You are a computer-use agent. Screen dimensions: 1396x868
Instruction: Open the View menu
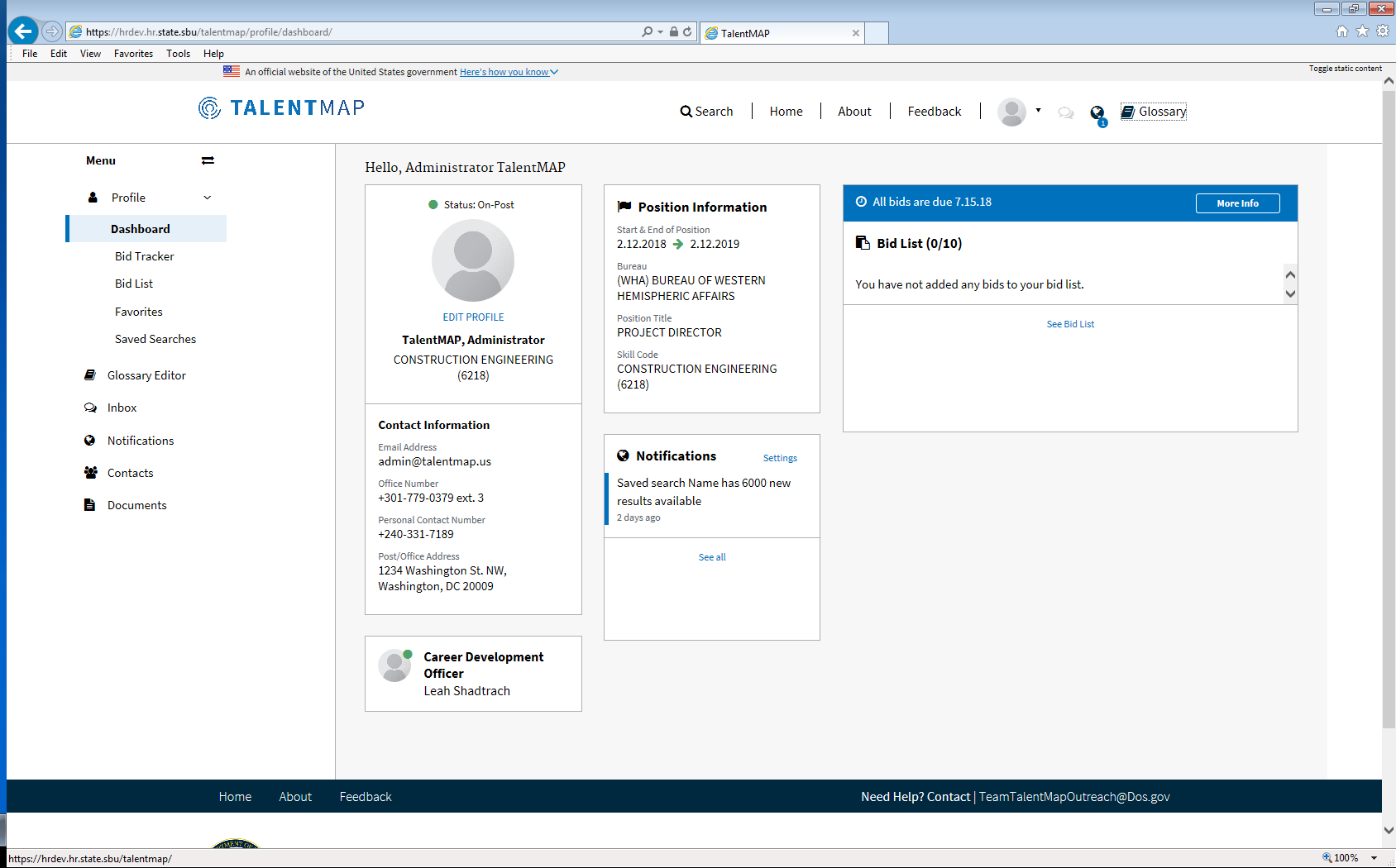[x=90, y=54]
